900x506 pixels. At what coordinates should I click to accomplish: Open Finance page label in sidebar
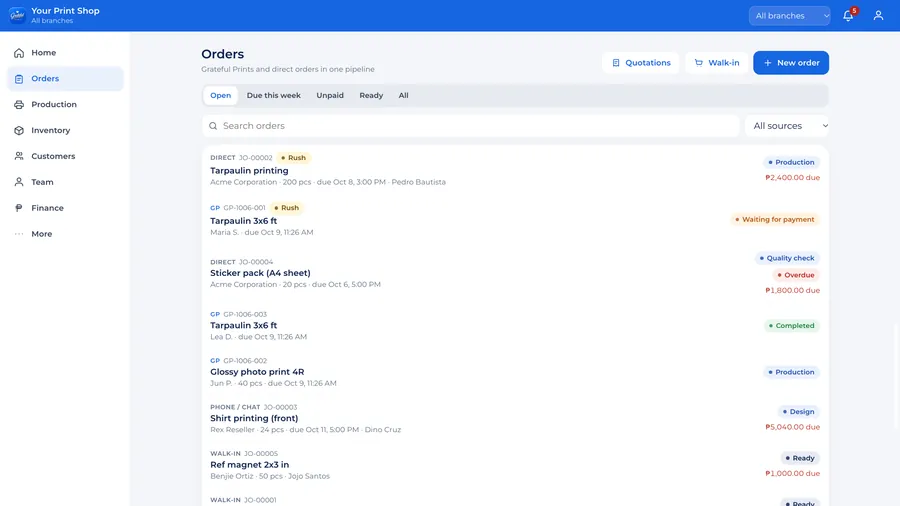[x=47, y=208]
